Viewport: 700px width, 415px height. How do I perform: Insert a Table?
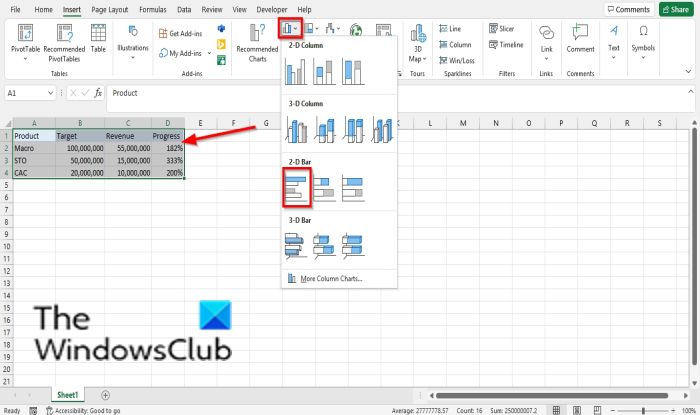(98, 39)
